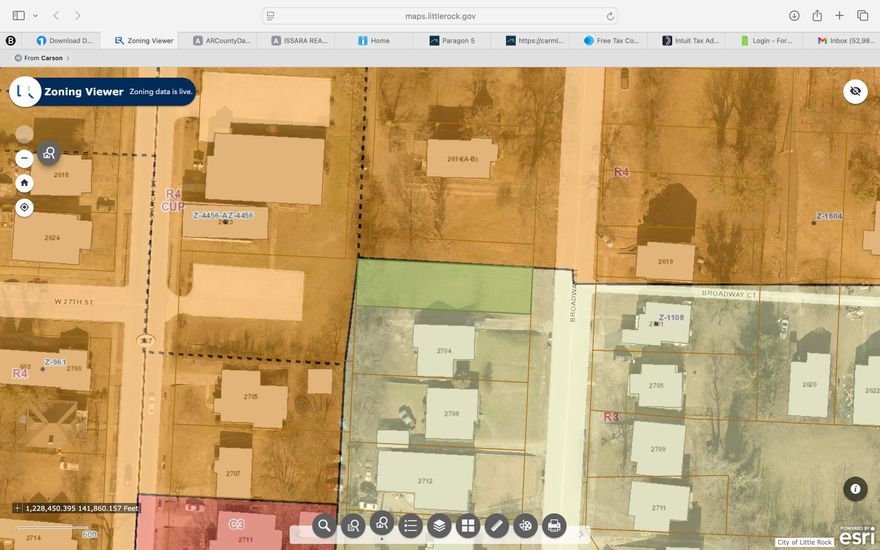Expand the sidebar dropdown chevron in Safari
880x550 pixels.
pyautogui.click(x=35, y=16)
